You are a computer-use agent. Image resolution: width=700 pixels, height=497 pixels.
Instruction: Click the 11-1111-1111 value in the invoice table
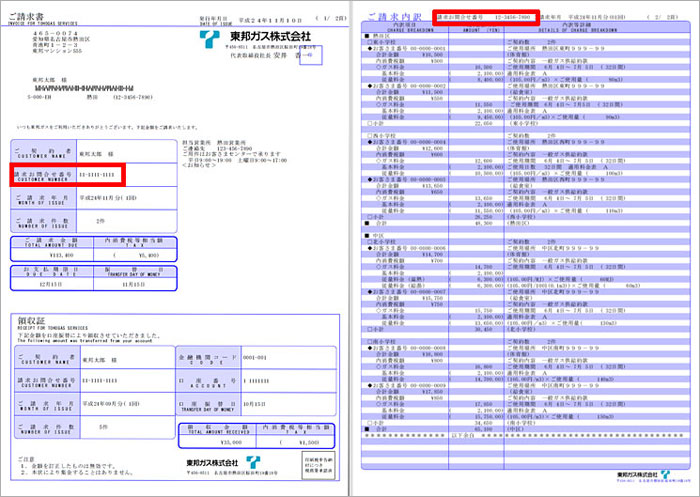point(97,175)
